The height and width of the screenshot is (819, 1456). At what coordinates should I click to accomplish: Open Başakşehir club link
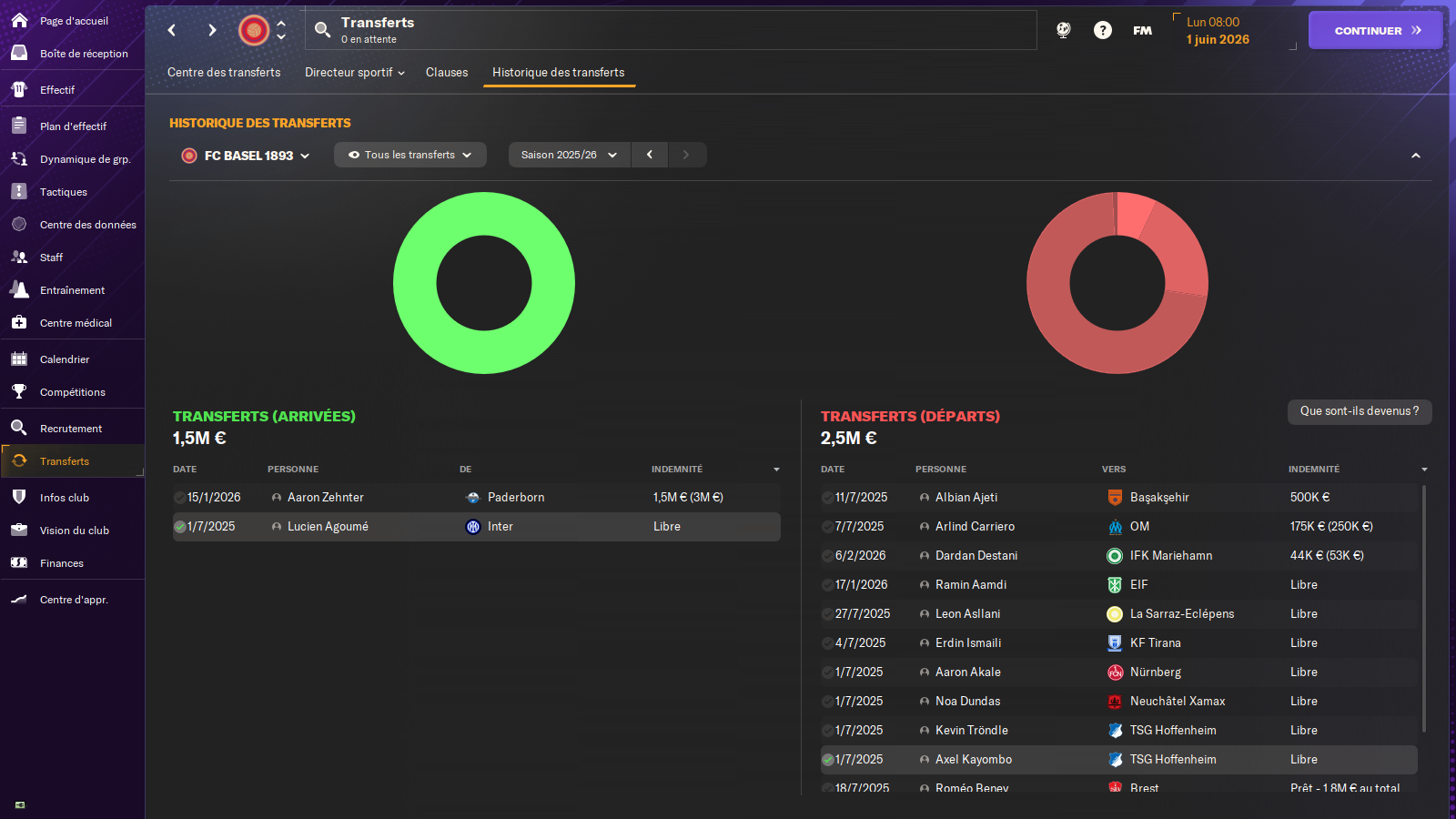(1159, 498)
